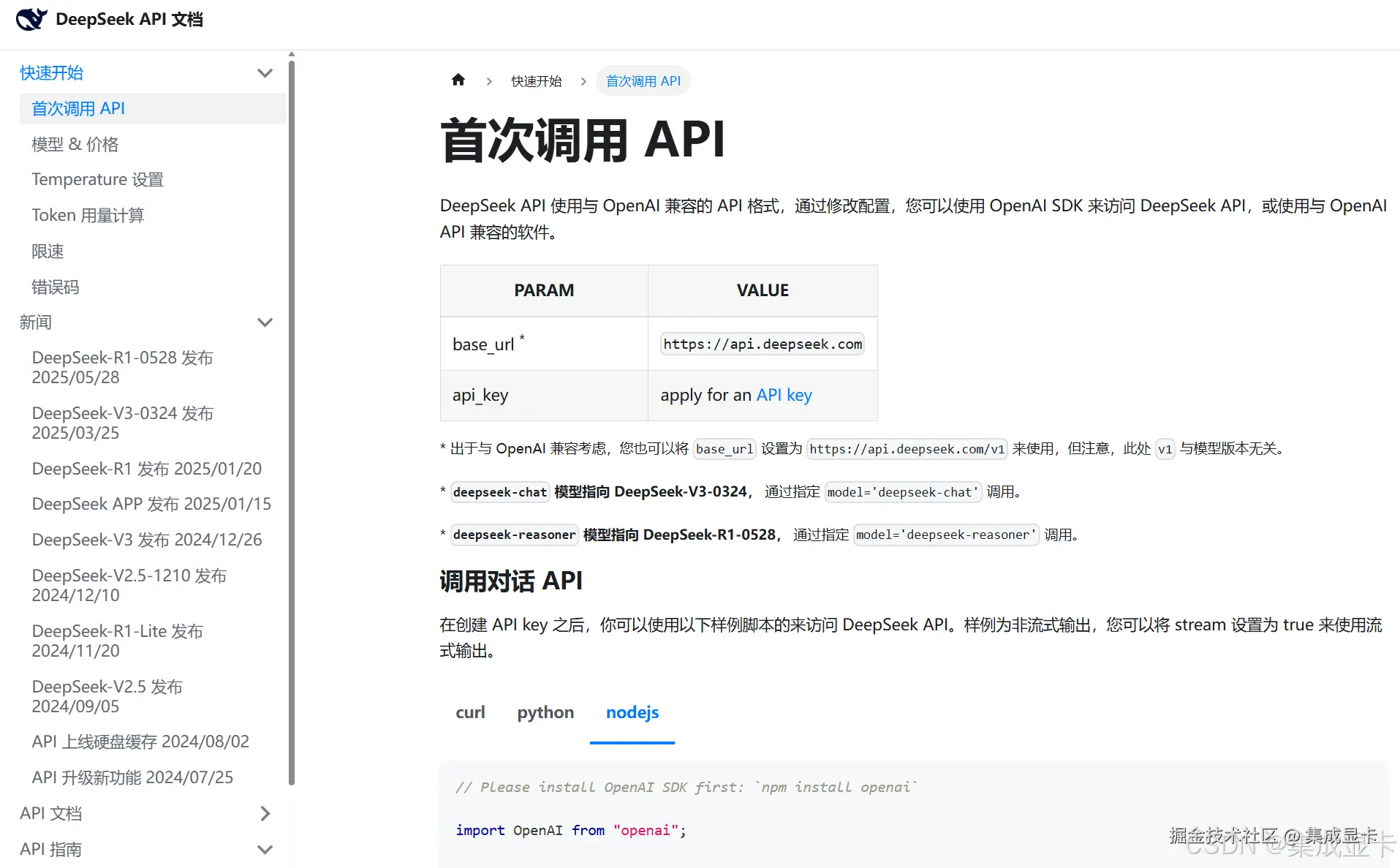Collapse the 快速开始 sidebar section chevron

265,73
